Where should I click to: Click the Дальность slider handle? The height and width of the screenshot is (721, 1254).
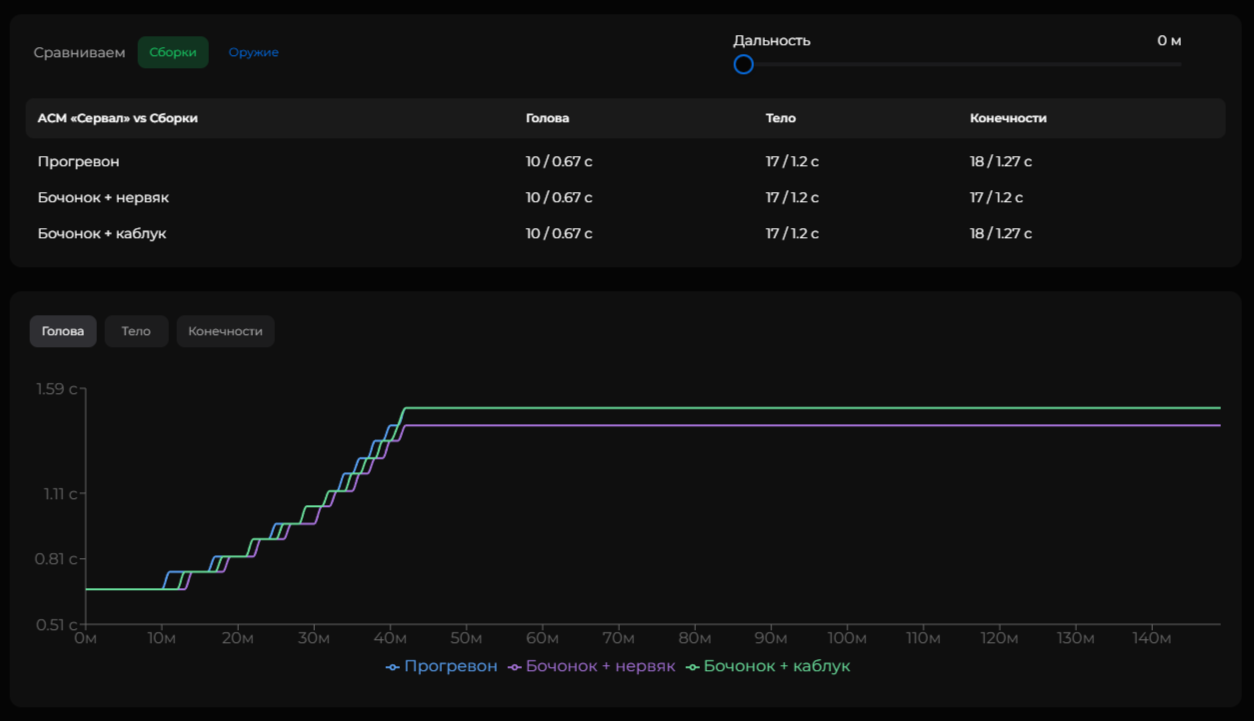[x=743, y=64]
